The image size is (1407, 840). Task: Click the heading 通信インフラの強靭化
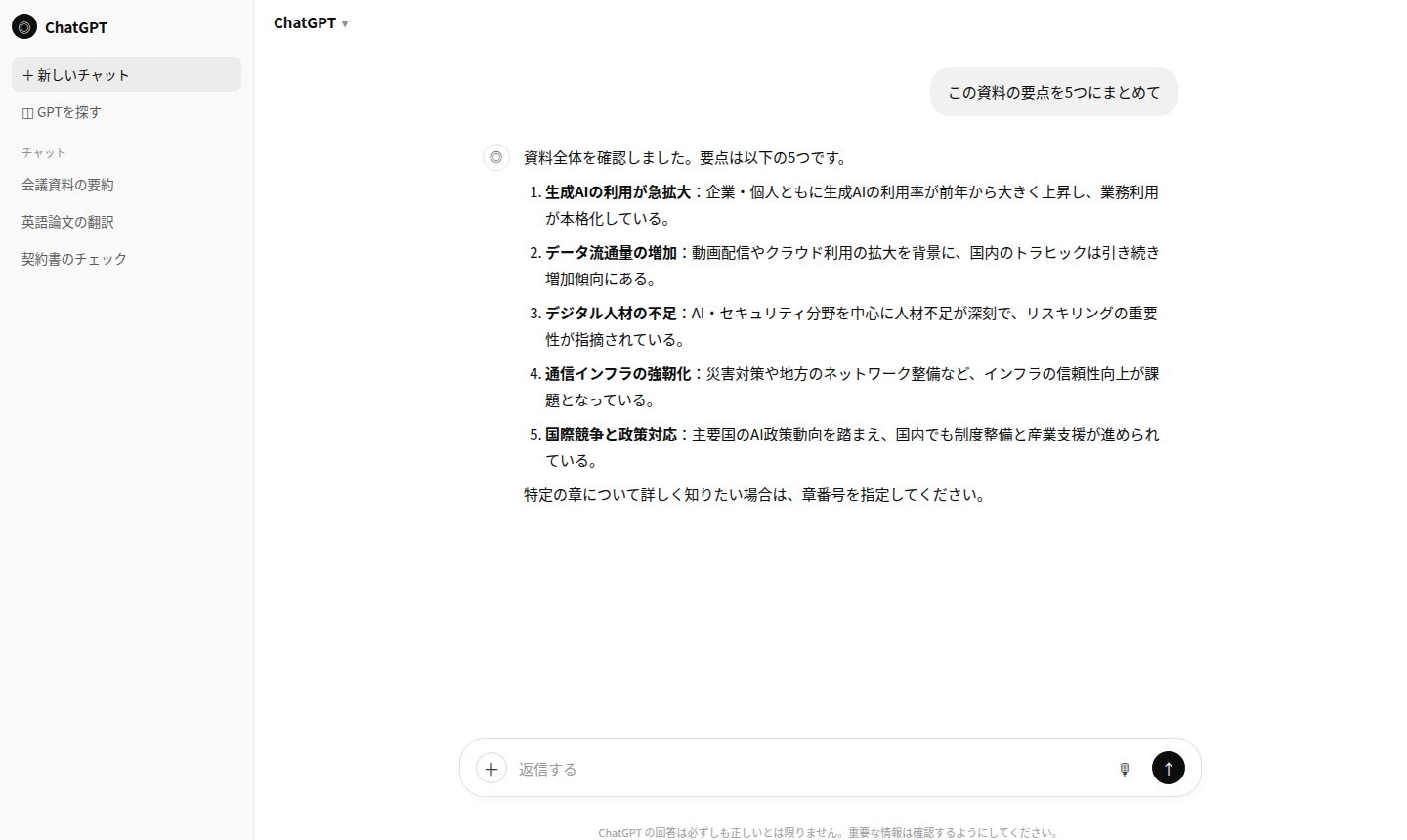[x=618, y=374]
